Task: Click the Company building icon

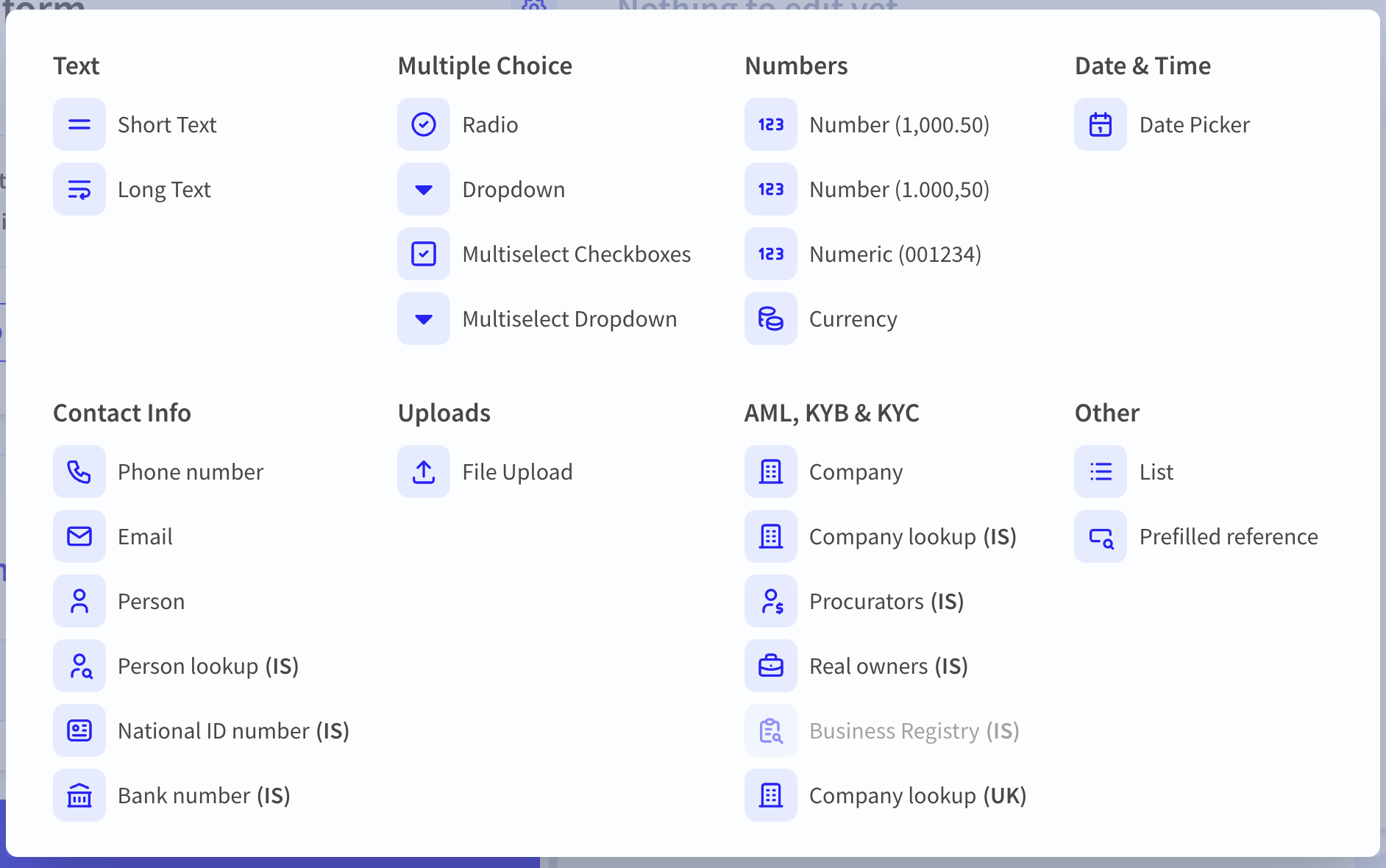Action: tap(771, 472)
